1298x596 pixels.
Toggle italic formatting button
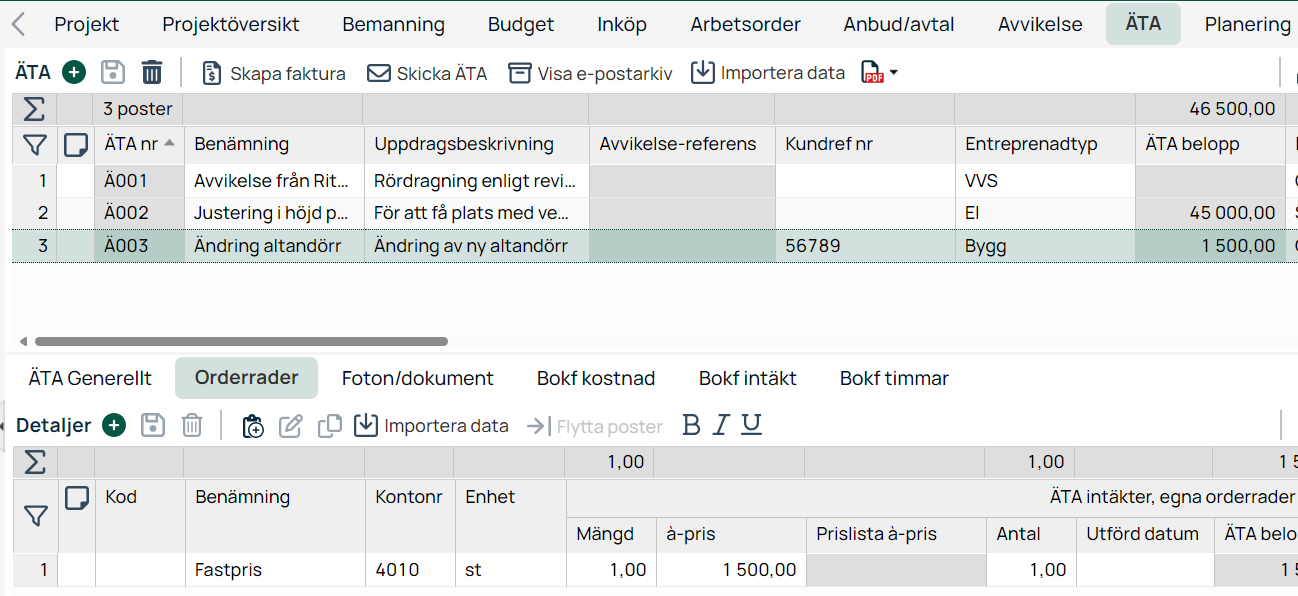coord(721,425)
